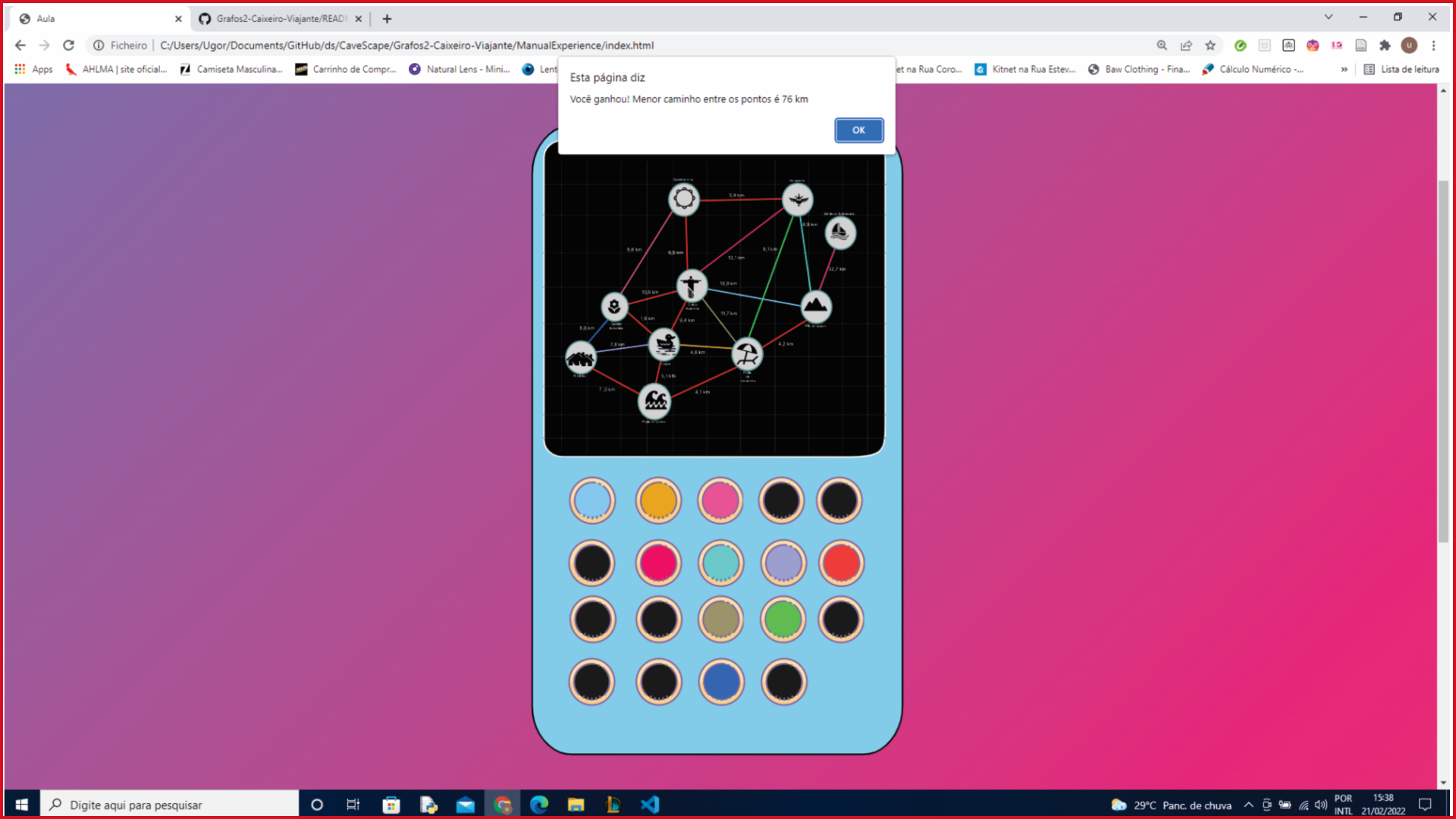Open the browser dropdown chevron at top right

tap(1329, 16)
